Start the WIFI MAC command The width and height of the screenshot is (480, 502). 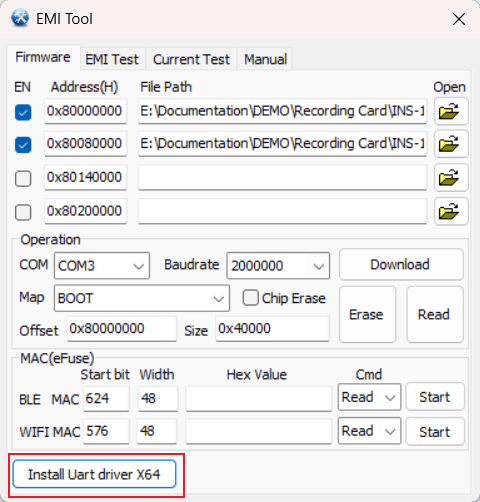pos(435,432)
